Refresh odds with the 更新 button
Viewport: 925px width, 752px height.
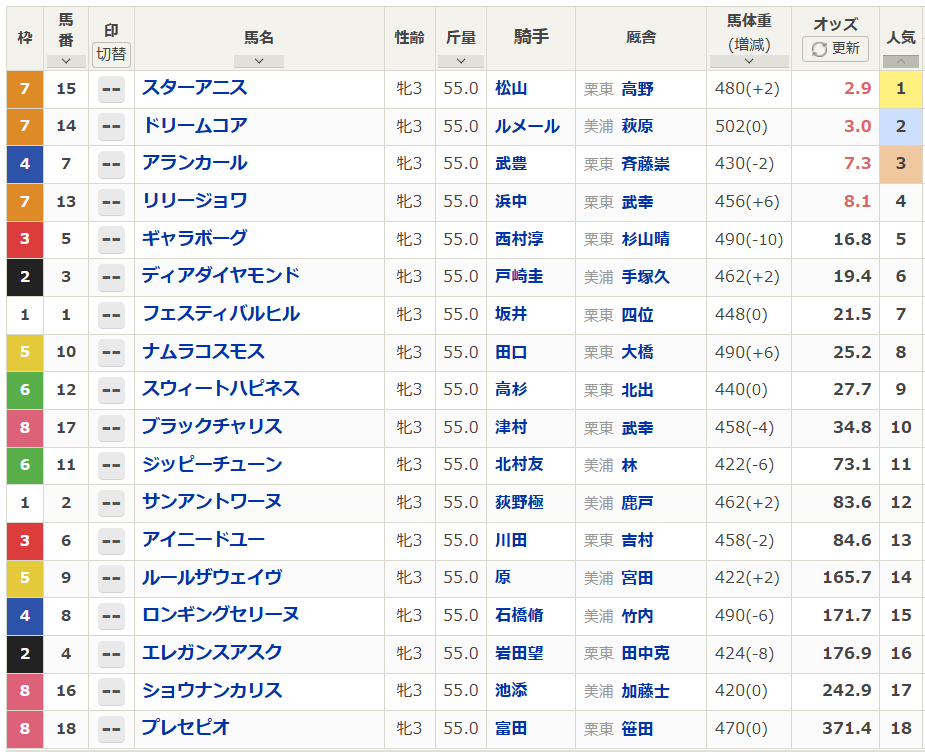point(835,48)
